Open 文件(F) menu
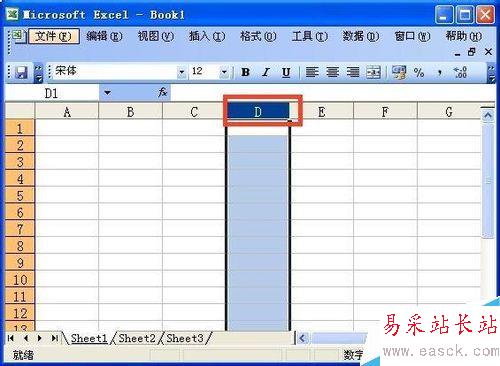The height and width of the screenshot is (366, 500). tap(53, 36)
